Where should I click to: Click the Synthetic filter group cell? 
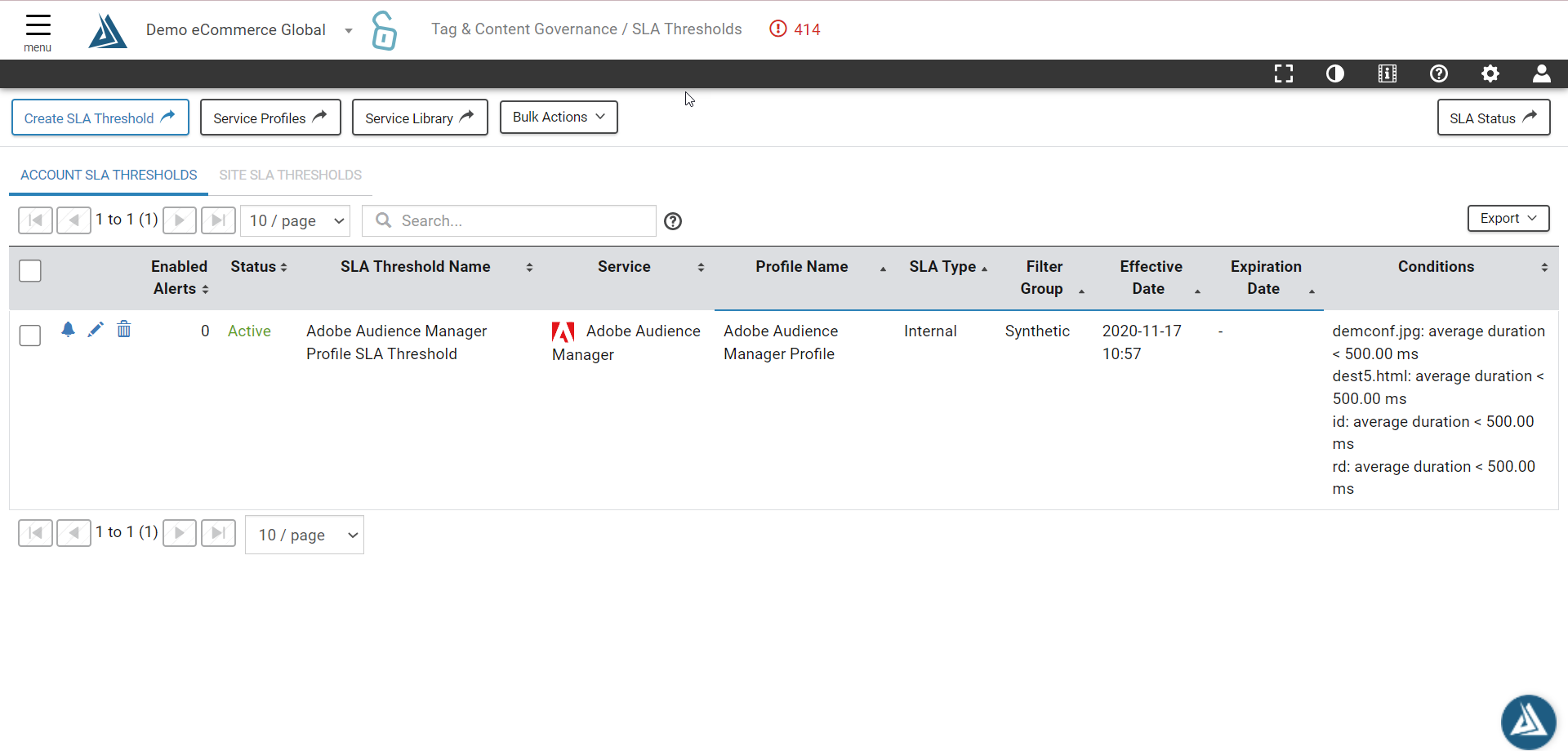click(1037, 331)
